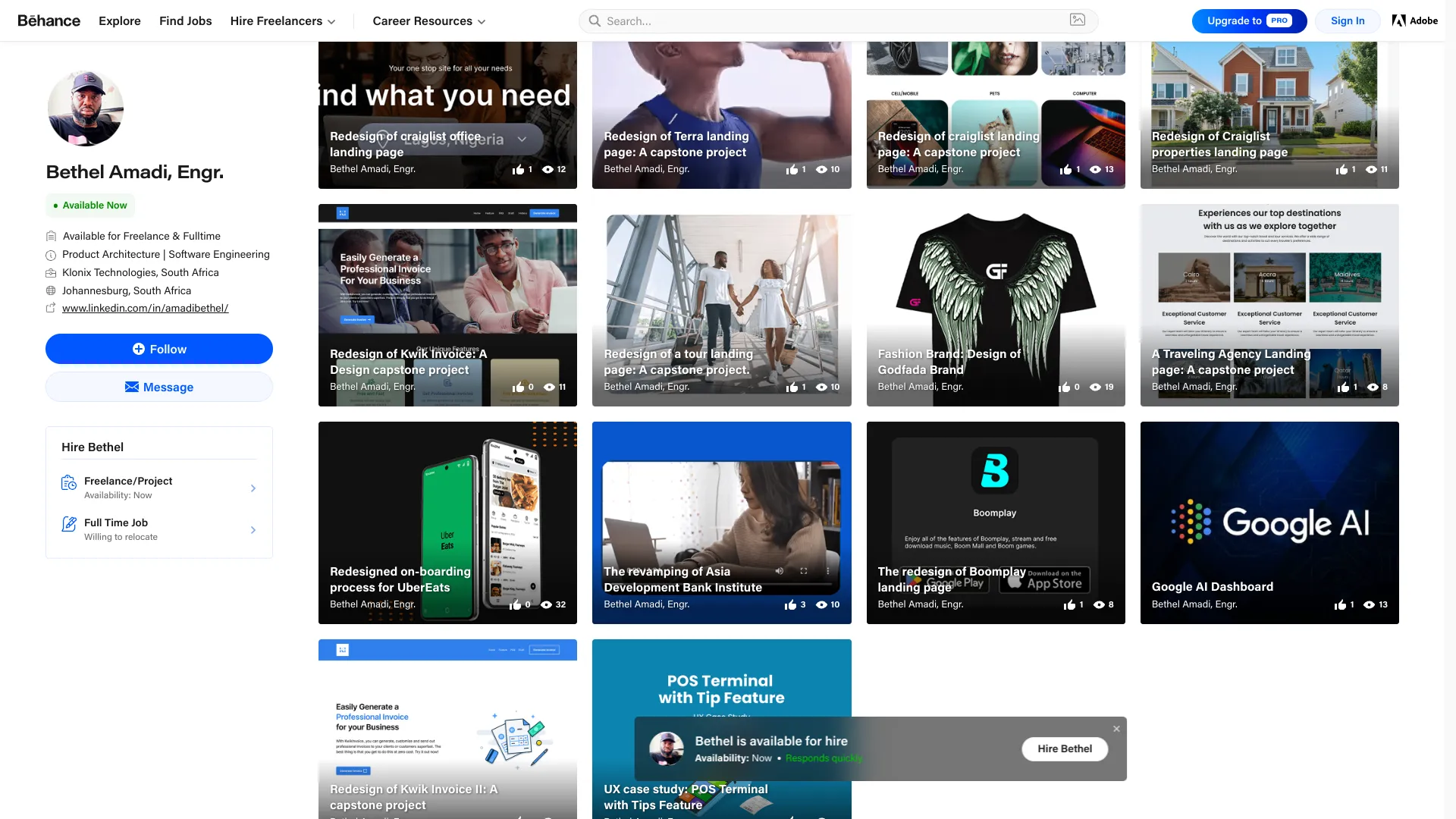Like the Redesign of Terra landing page project
The image size is (1456, 819).
tap(792, 170)
